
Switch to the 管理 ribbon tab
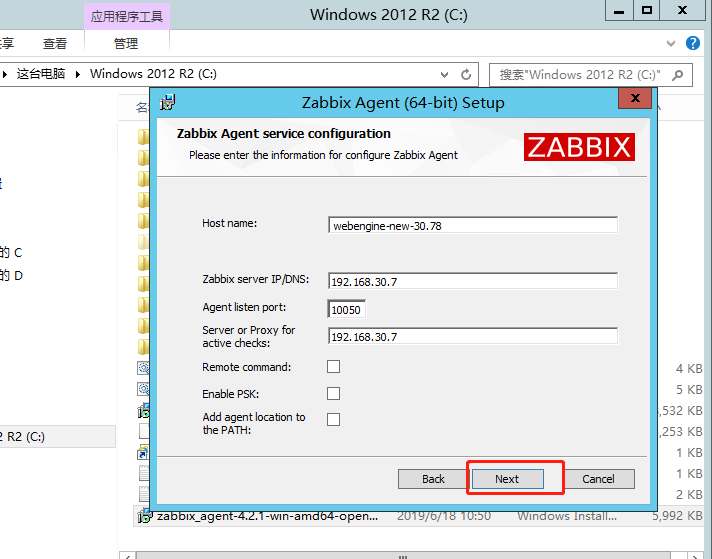[126, 44]
